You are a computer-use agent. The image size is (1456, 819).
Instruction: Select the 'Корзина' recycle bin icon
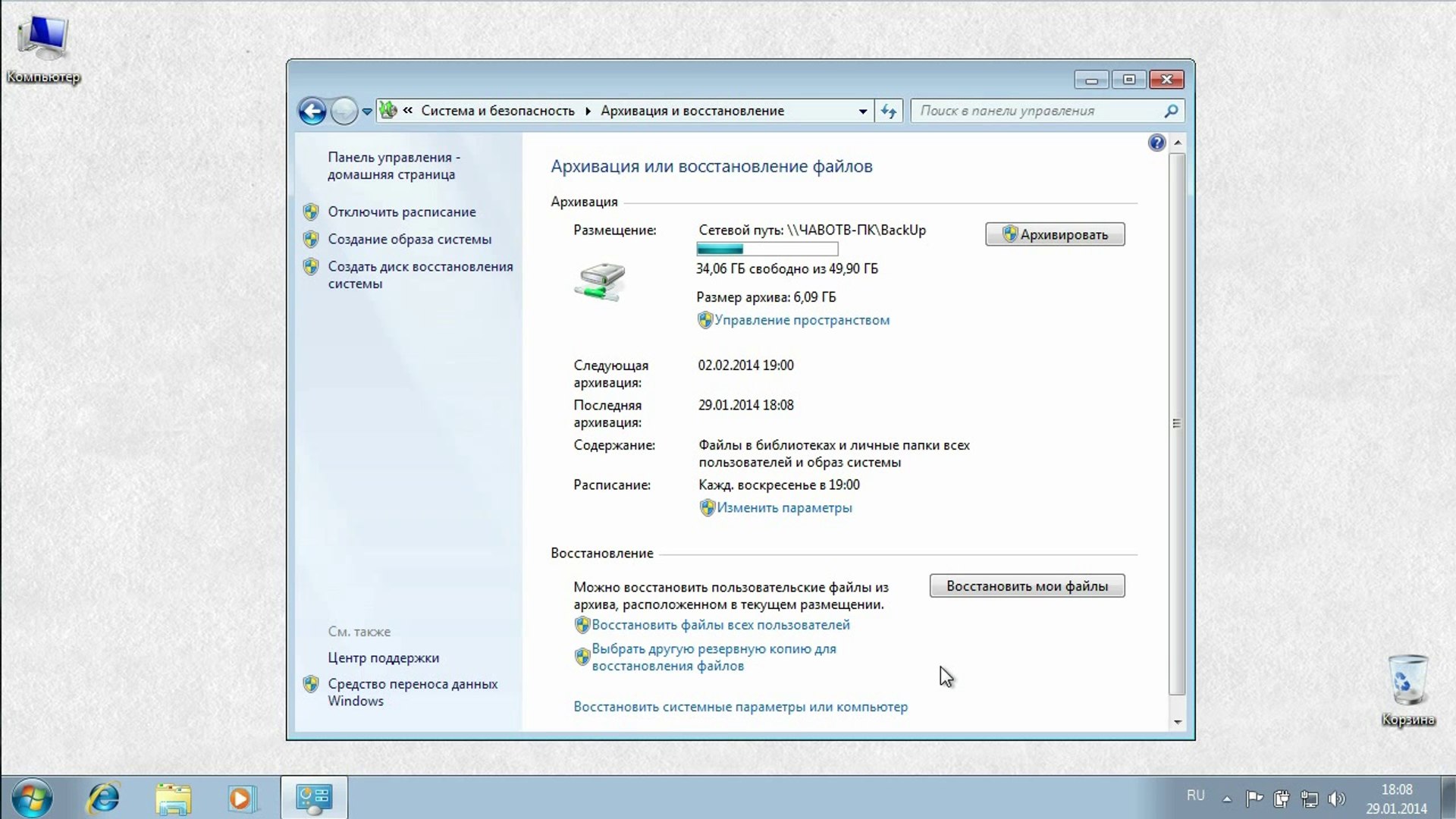coord(1408,690)
